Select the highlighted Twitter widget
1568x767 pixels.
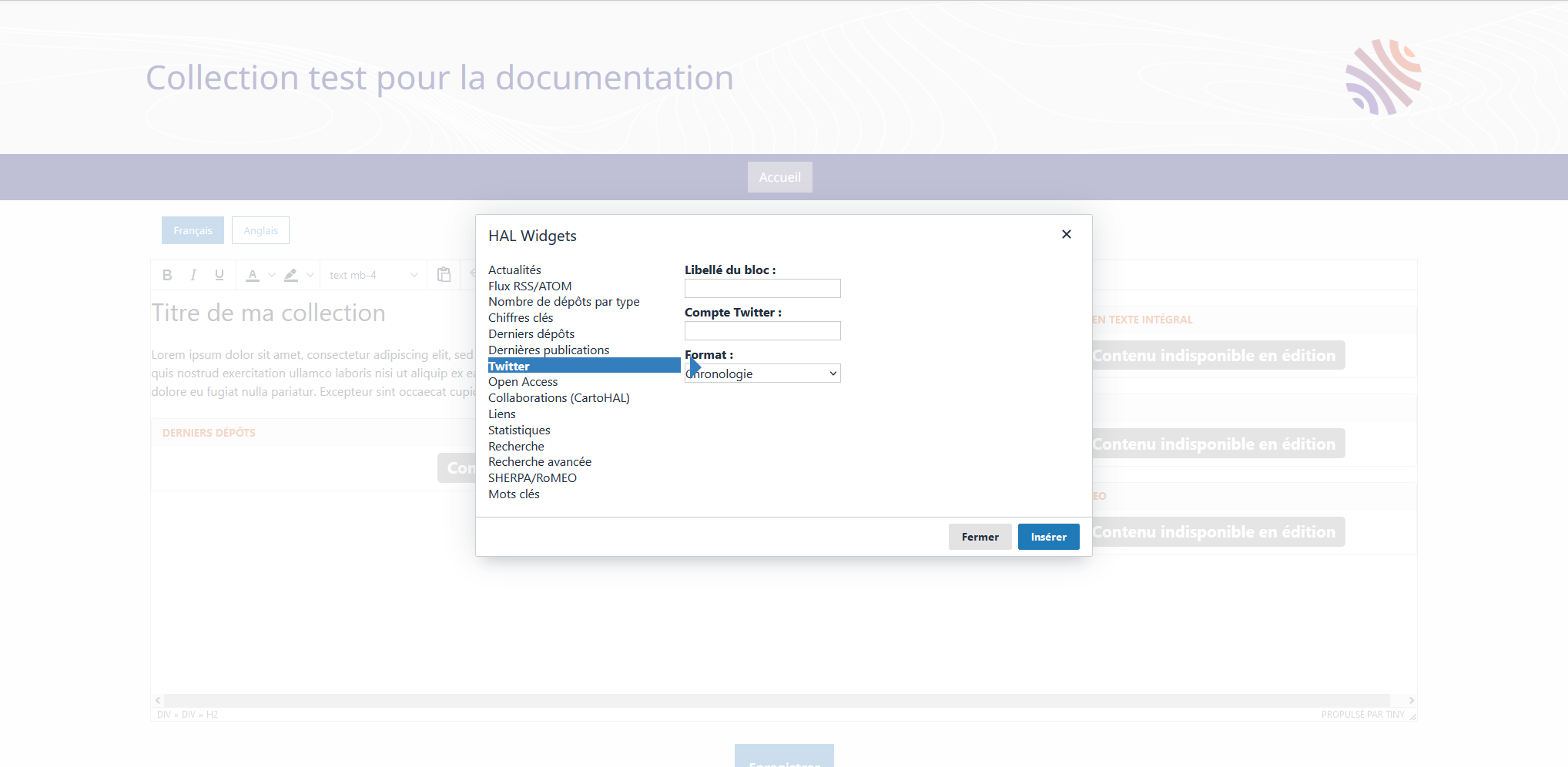(584, 366)
